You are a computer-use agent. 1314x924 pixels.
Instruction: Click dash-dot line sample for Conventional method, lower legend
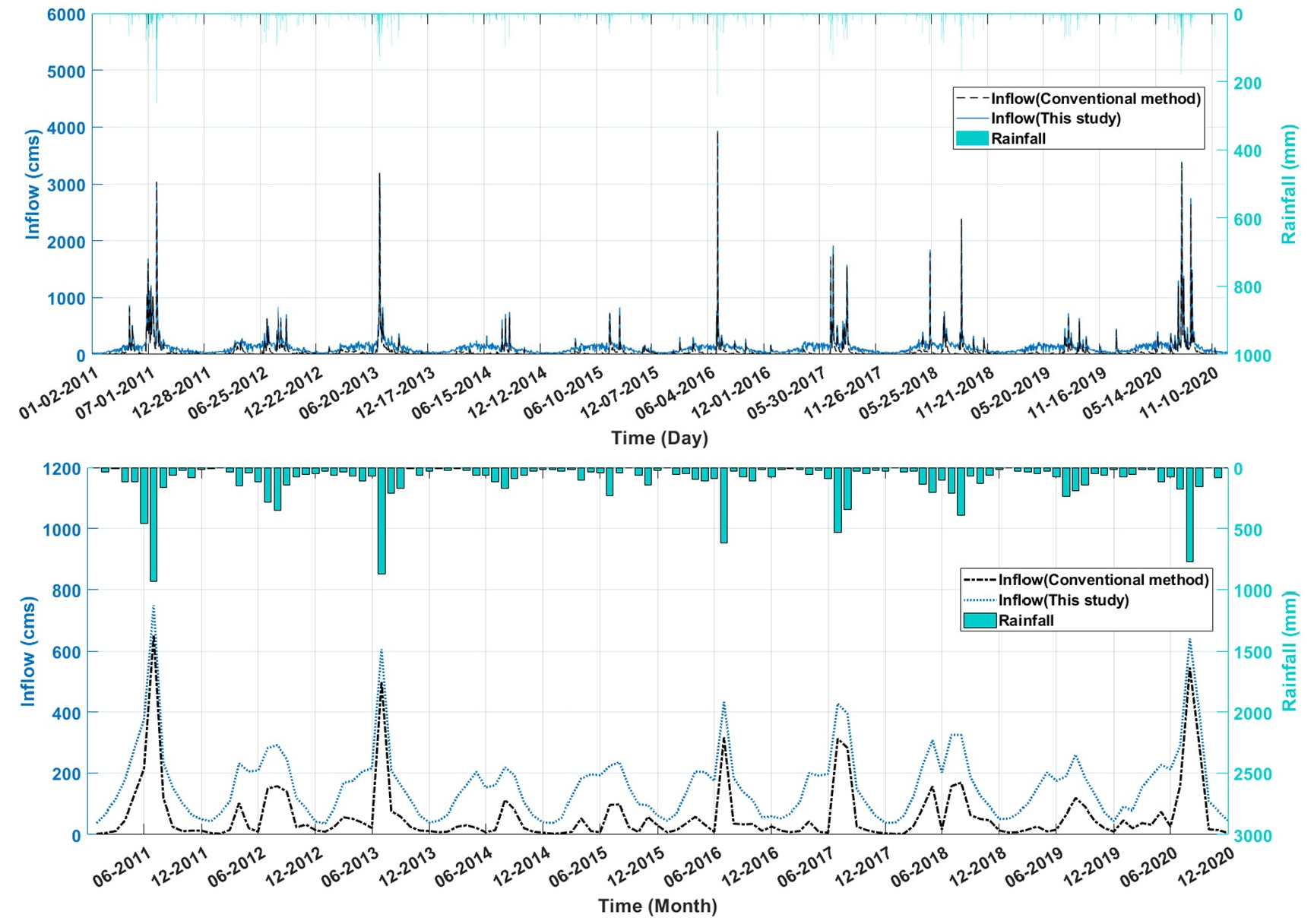(x=980, y=580)
